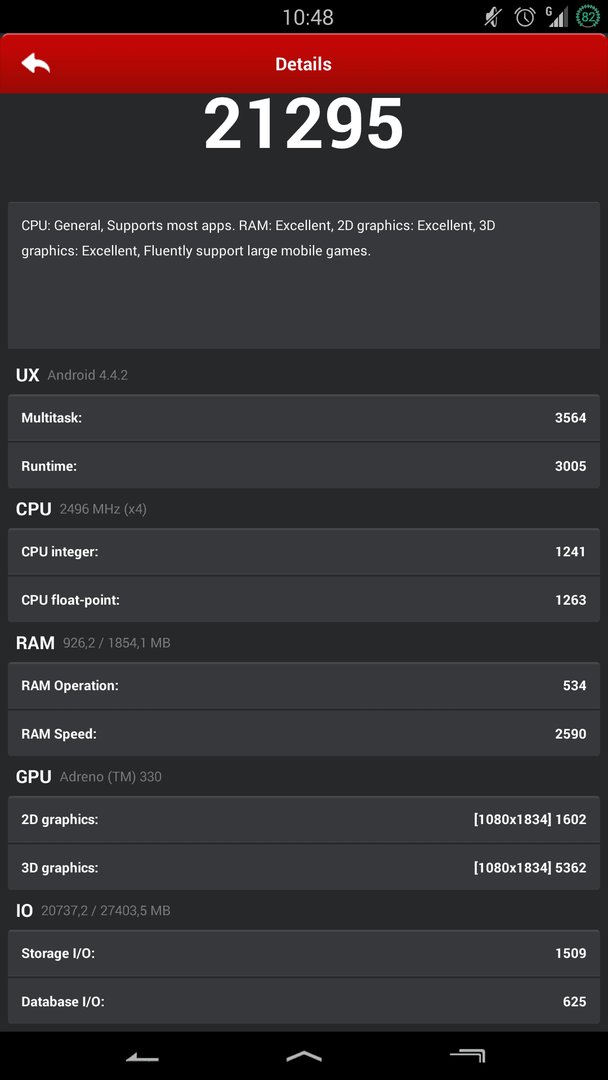Screen dimensions: 608x1080
Task: Select the Runtime score row
Action: click(x=304, y=466)
